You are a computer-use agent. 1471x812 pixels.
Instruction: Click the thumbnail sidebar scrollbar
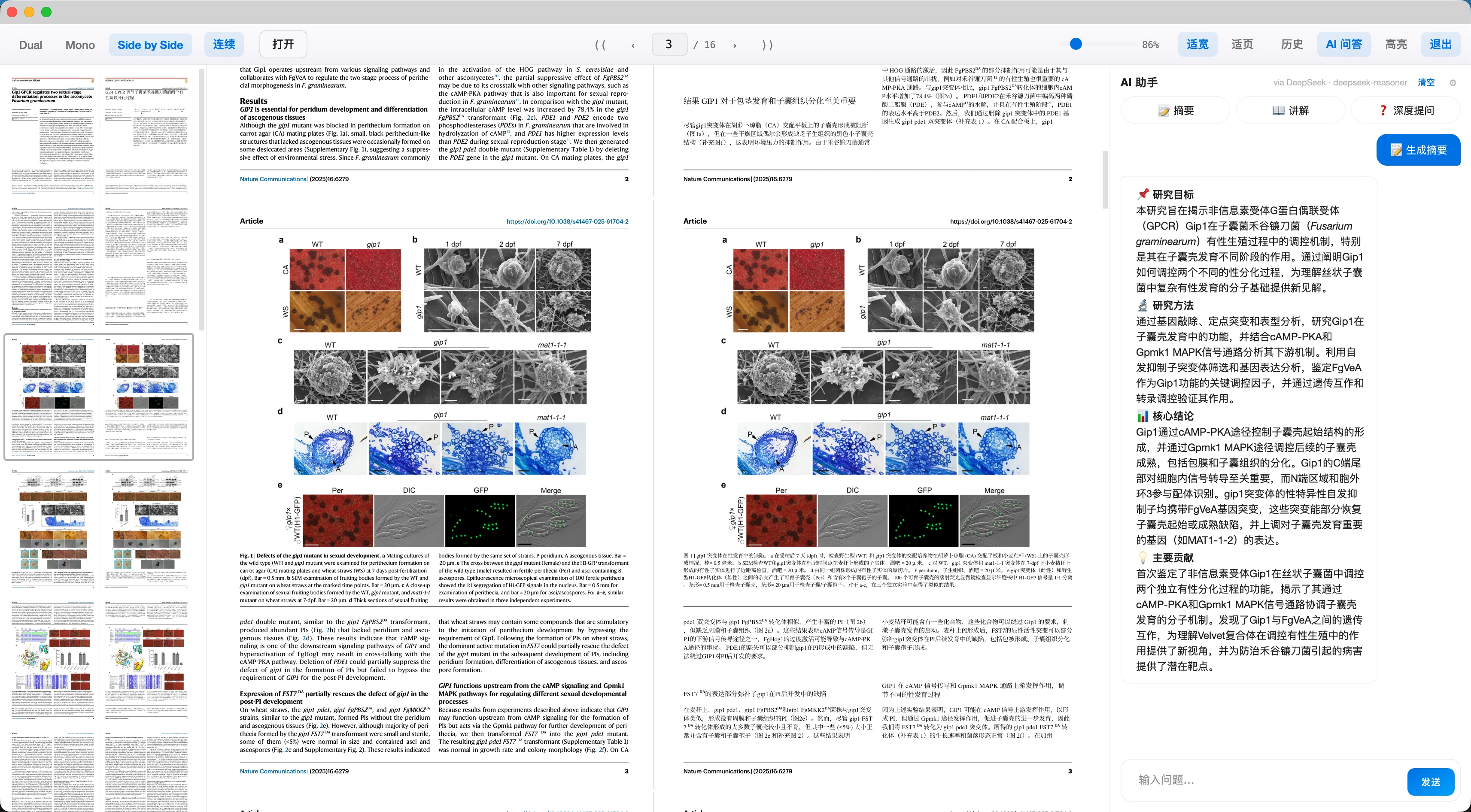coord(201,200)
